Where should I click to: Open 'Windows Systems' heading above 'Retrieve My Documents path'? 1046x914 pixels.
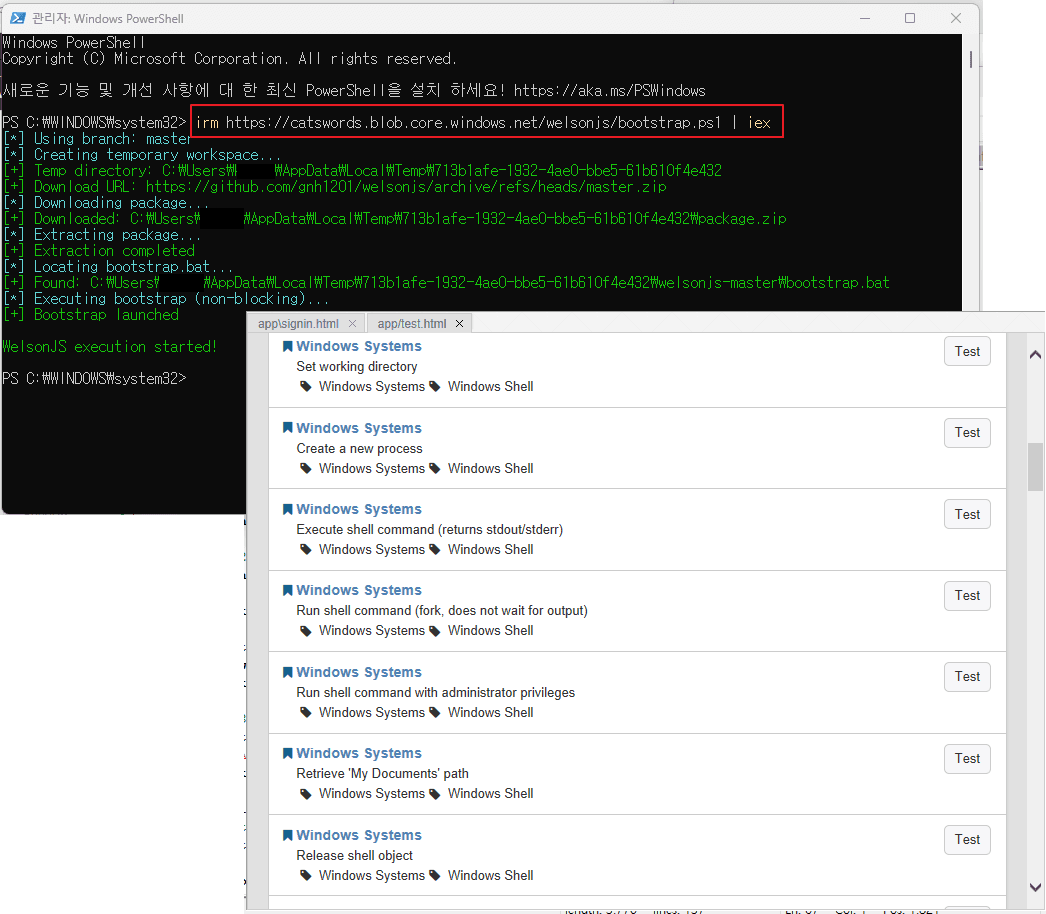(x=359, y=753)
